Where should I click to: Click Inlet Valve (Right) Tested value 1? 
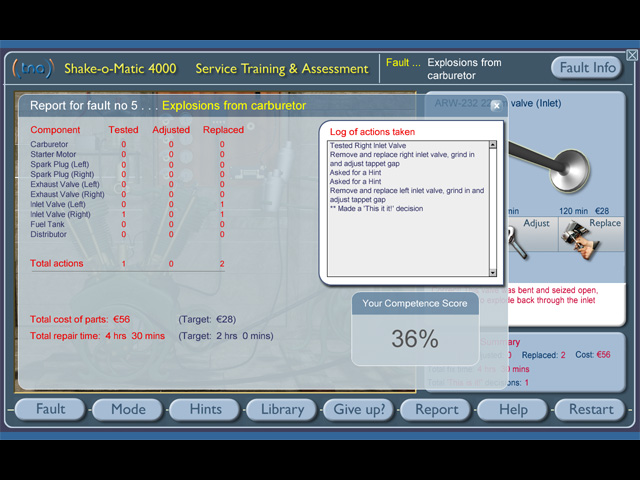124,214
